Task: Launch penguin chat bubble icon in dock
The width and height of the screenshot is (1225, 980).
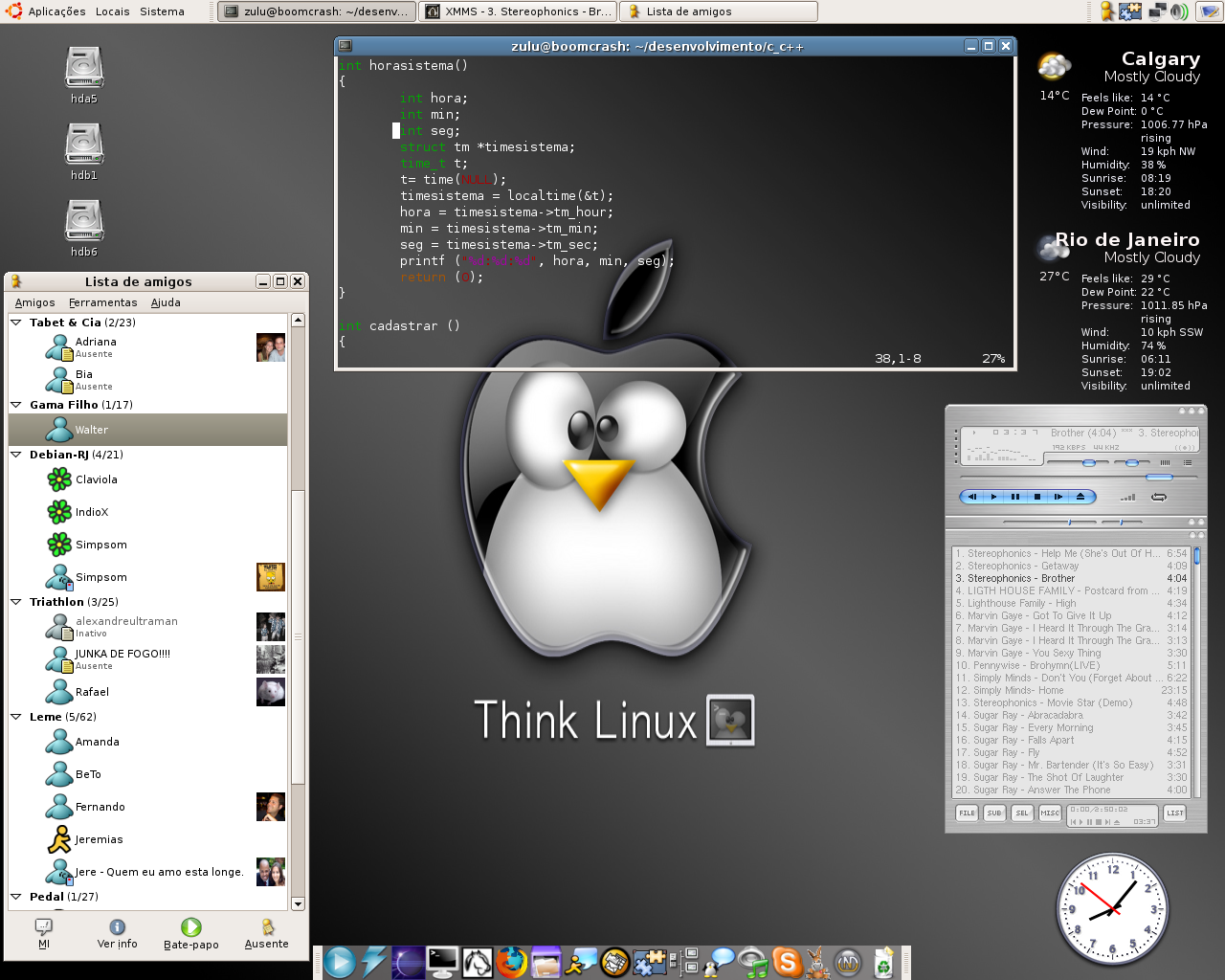Action: point(719,962)
